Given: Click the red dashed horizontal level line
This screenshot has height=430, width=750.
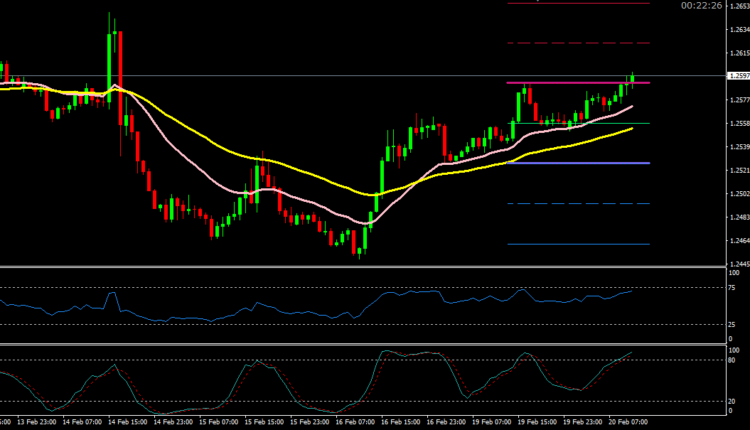Looking at the screenshot, I should [x=578, y=43].
